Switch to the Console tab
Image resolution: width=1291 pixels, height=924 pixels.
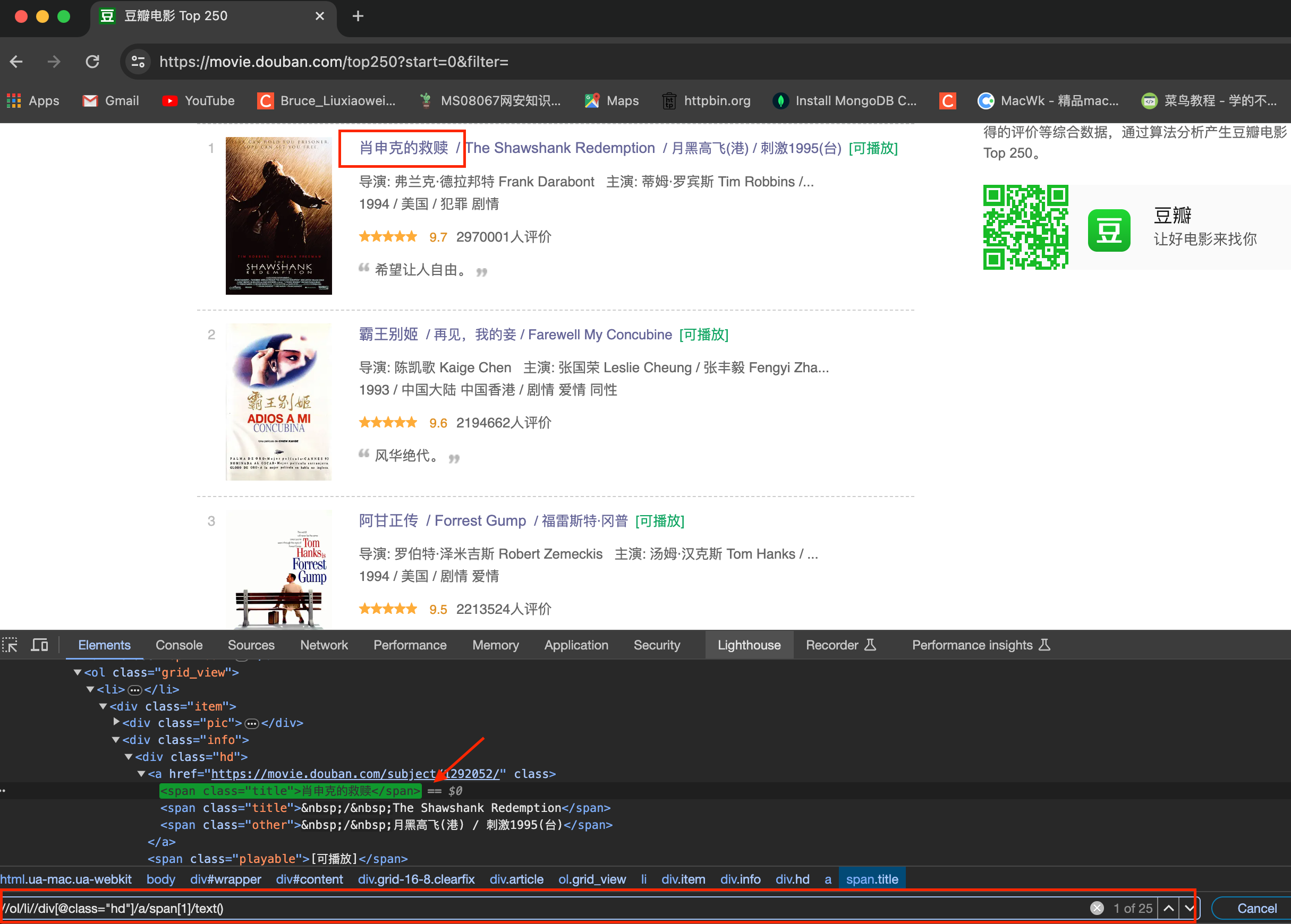pyautogui.click(x=179, y=645)
